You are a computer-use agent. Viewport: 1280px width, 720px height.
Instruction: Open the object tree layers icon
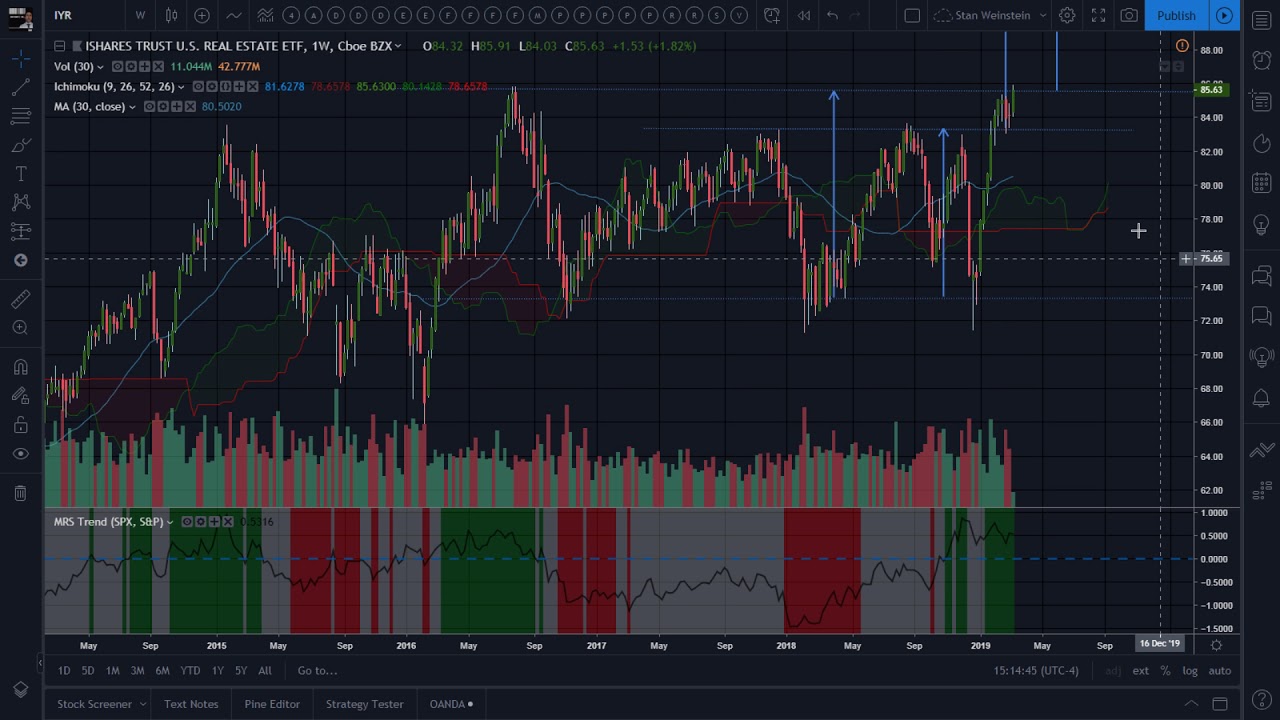[20, 690]
